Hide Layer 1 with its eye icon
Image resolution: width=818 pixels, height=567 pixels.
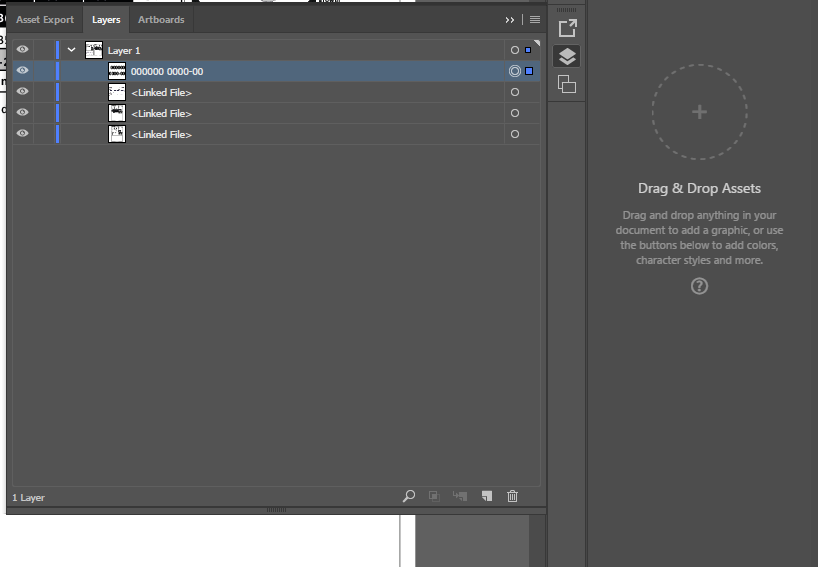coord(22,50)
